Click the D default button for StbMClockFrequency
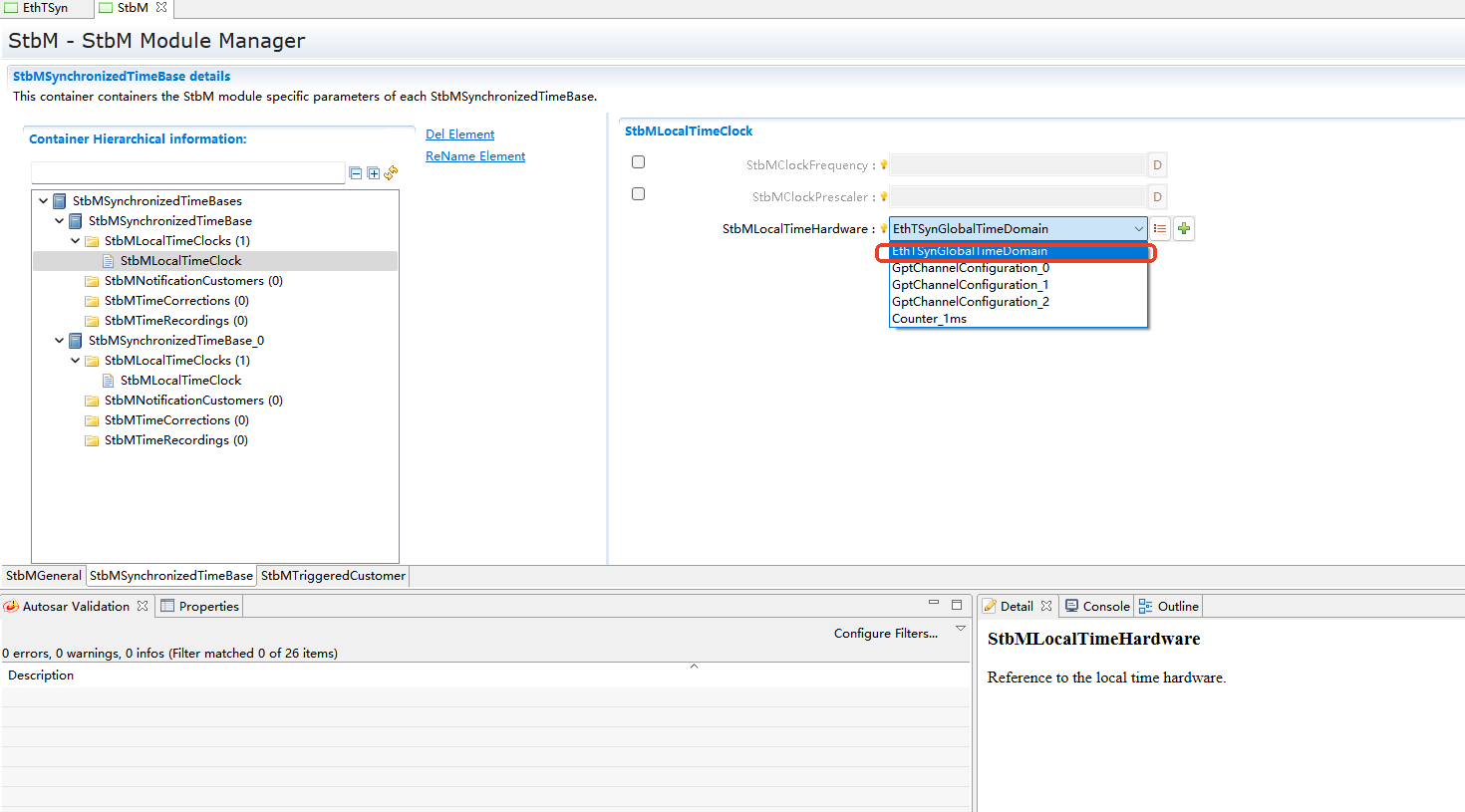The width and height of the screenshot is (1465, 812). [1157, 165]
